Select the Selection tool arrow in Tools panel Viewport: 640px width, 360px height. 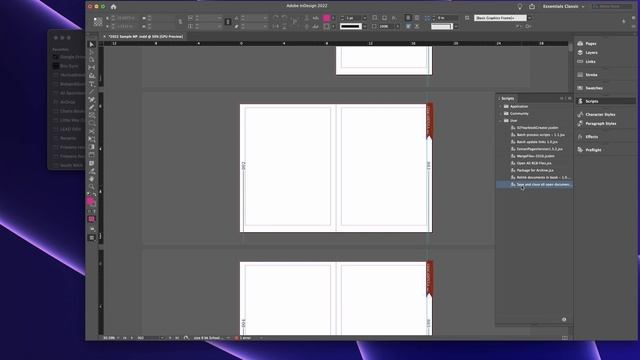[92, 44]
